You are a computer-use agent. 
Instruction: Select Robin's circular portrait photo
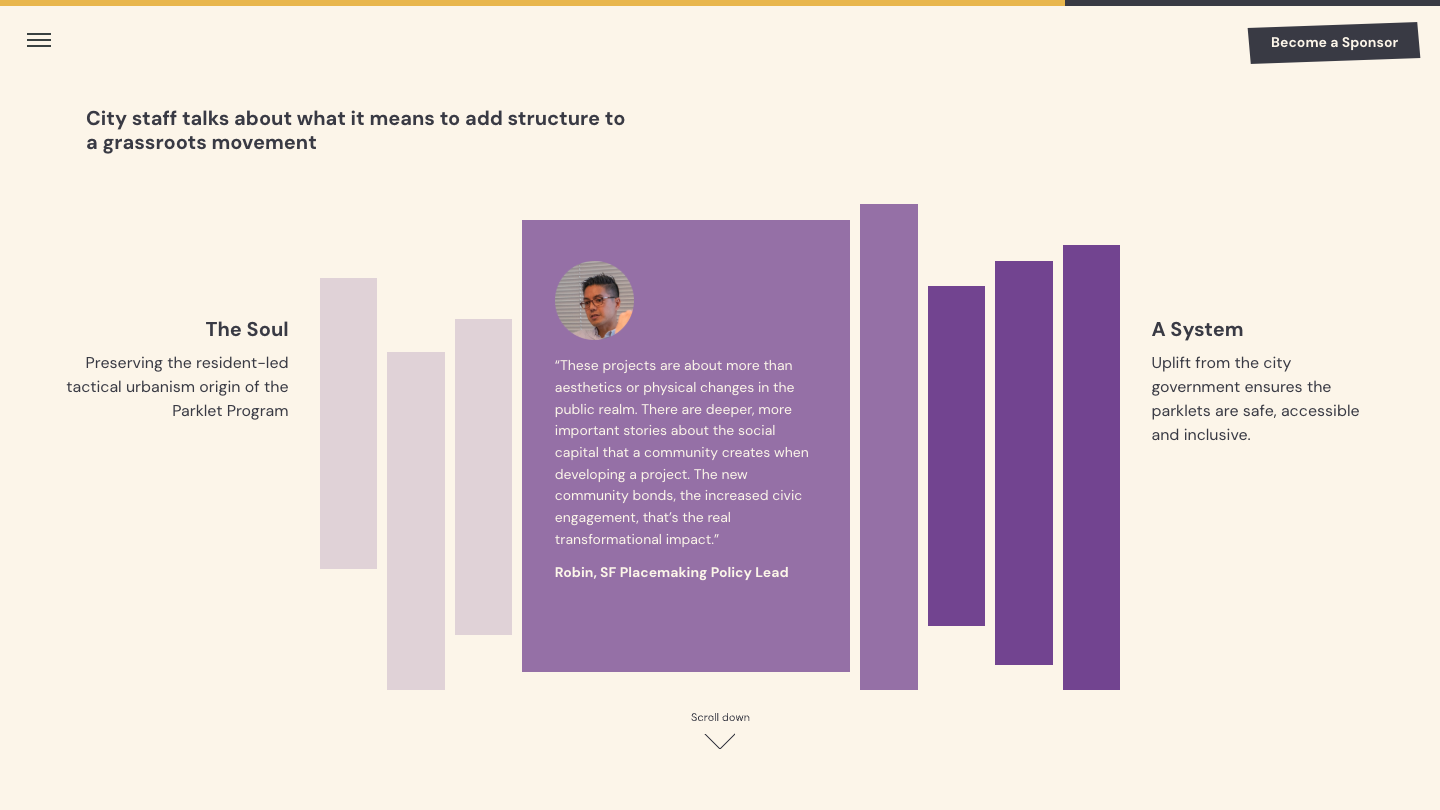(594, 301)
